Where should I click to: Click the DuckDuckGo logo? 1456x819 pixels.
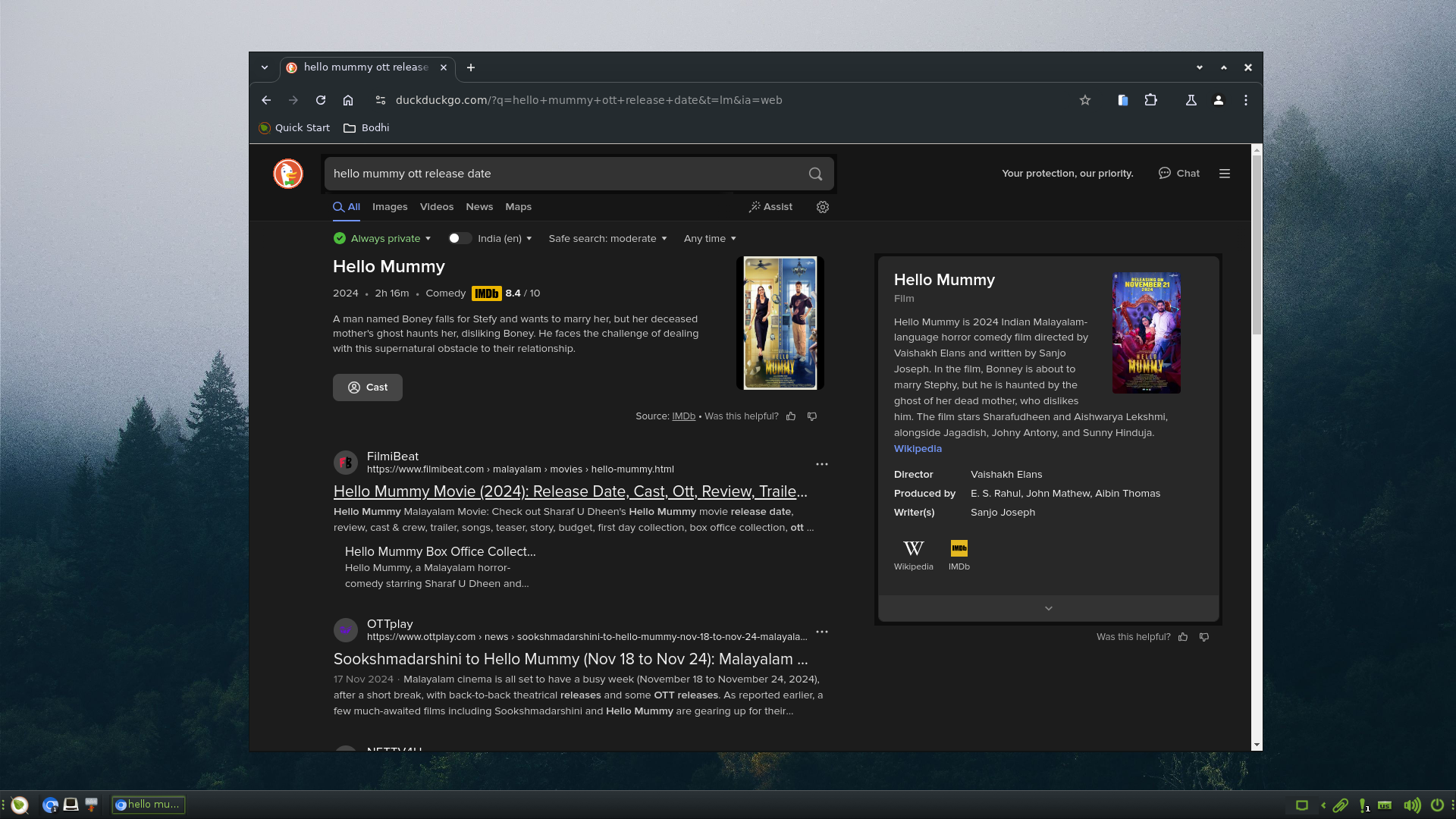288,174
